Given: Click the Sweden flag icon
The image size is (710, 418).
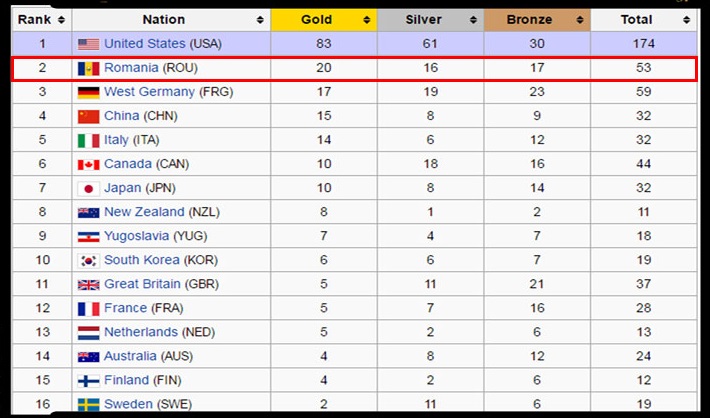Looking at the screenshot, I should pos(88,404).
